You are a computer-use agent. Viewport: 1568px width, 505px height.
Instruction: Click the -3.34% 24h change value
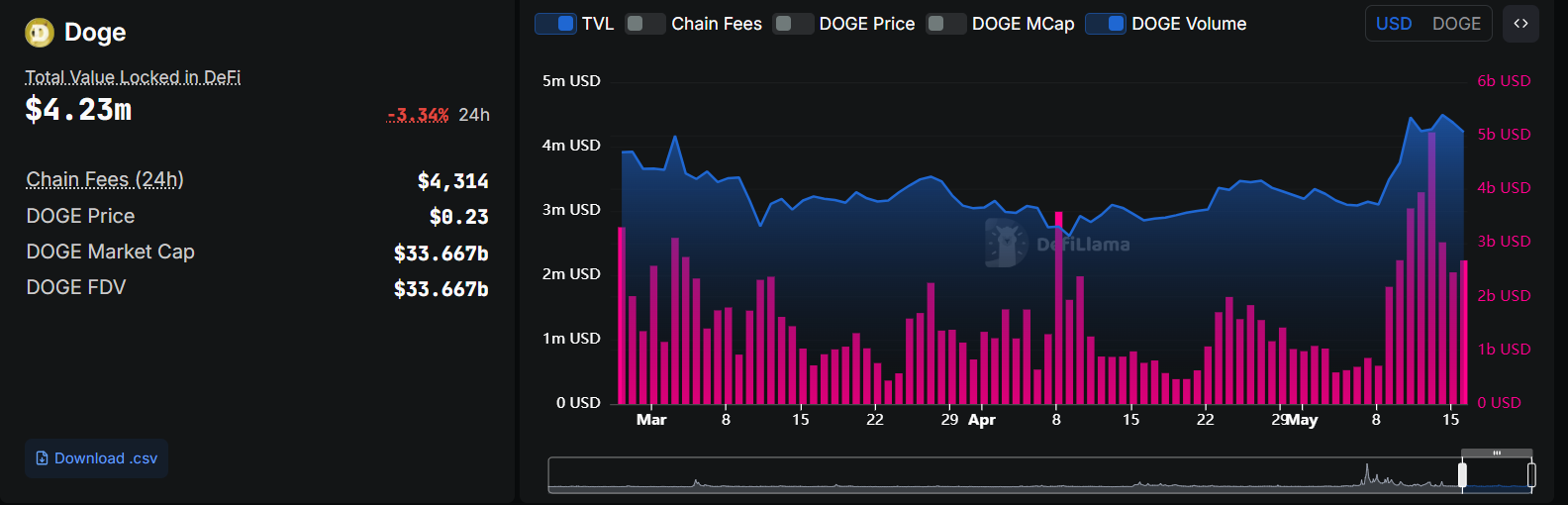pos(418,115)
